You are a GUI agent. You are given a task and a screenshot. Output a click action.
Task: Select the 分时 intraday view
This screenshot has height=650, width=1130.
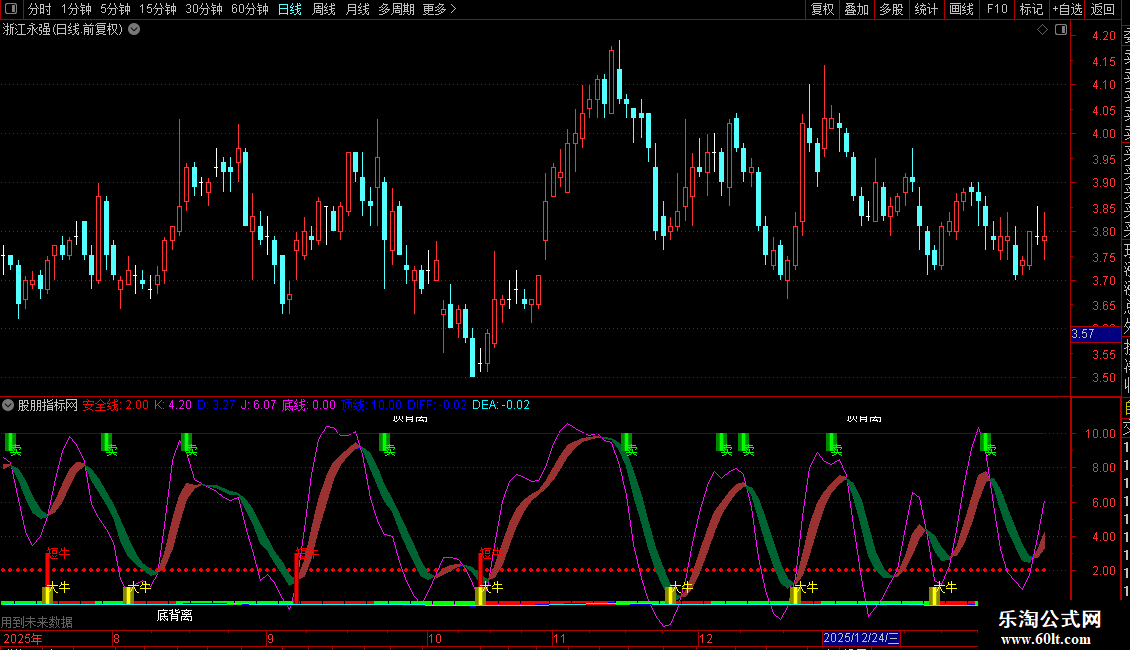(40, 9)
